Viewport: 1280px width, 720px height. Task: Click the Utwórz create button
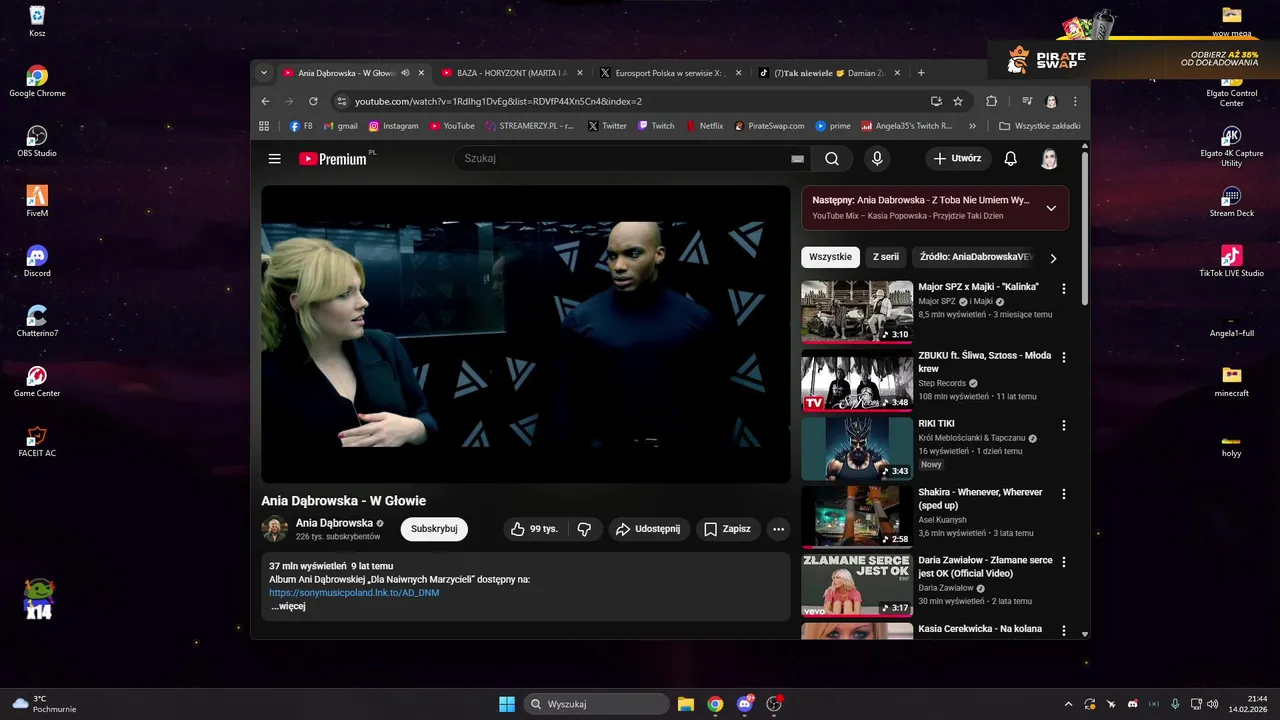(x=957, y=158)
